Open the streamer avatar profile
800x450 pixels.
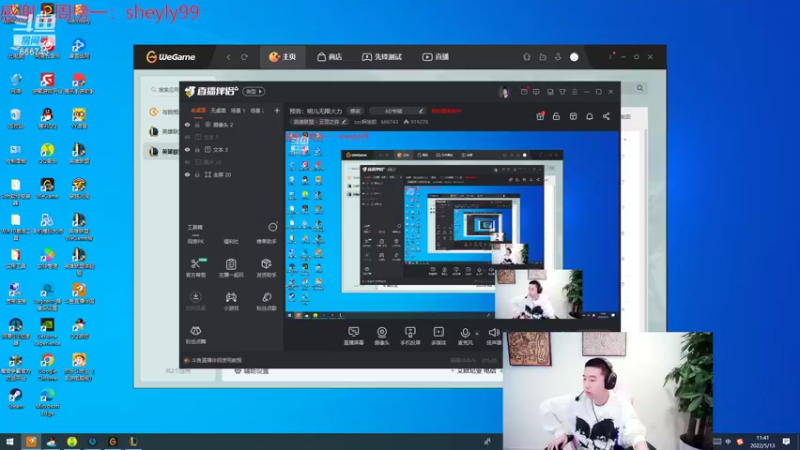click(504, 92)
